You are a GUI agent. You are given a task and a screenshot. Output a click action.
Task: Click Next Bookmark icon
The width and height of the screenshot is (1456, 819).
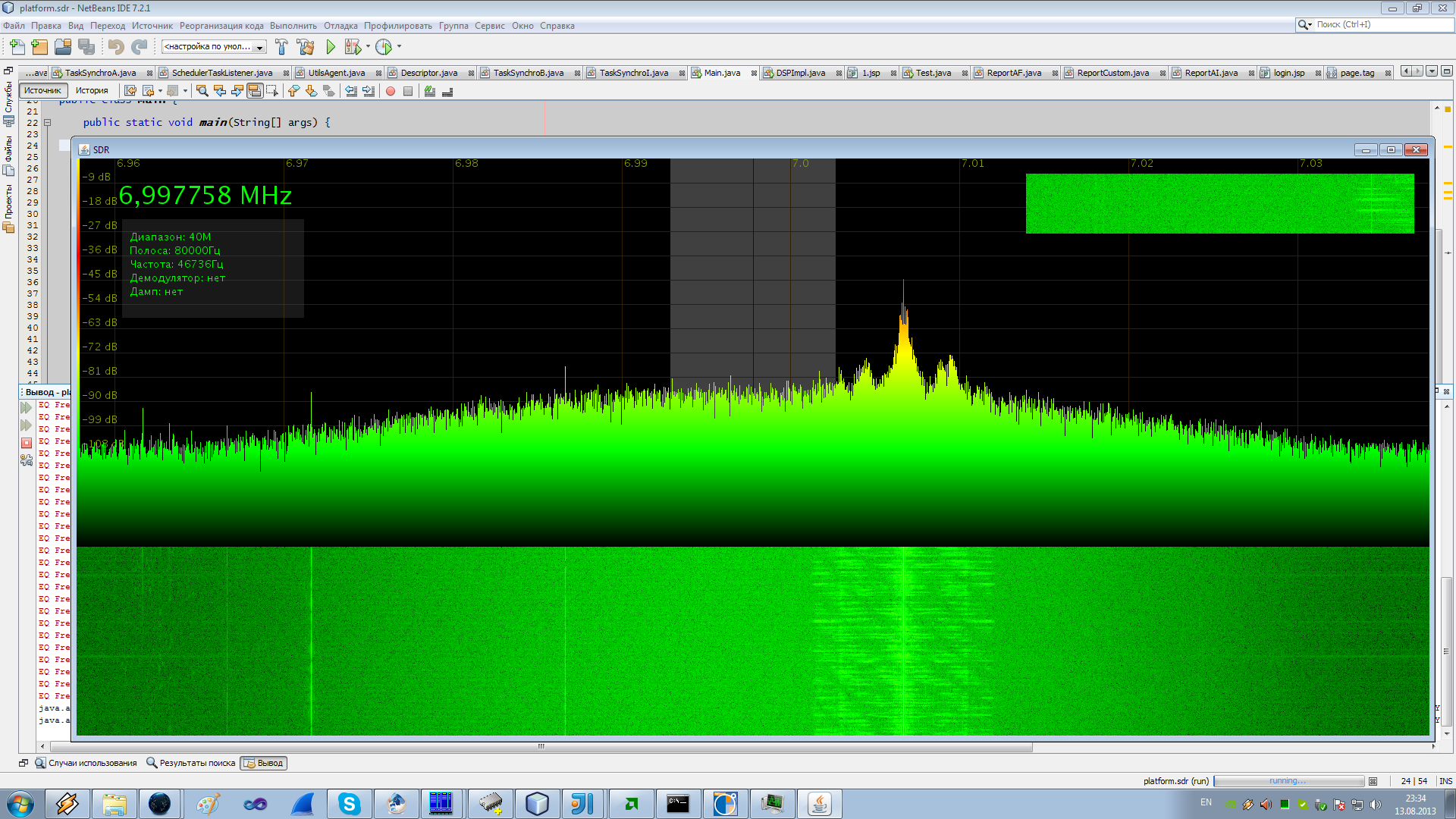click(311, 91)
